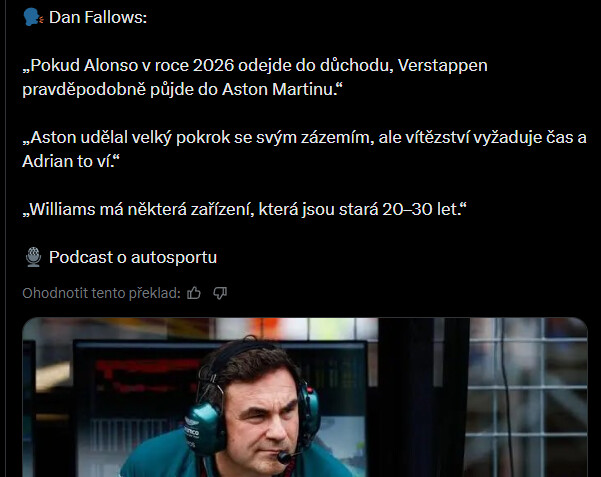
Task: Click the word "Verstappen" in the post
Action: click(x=443, y=66)
